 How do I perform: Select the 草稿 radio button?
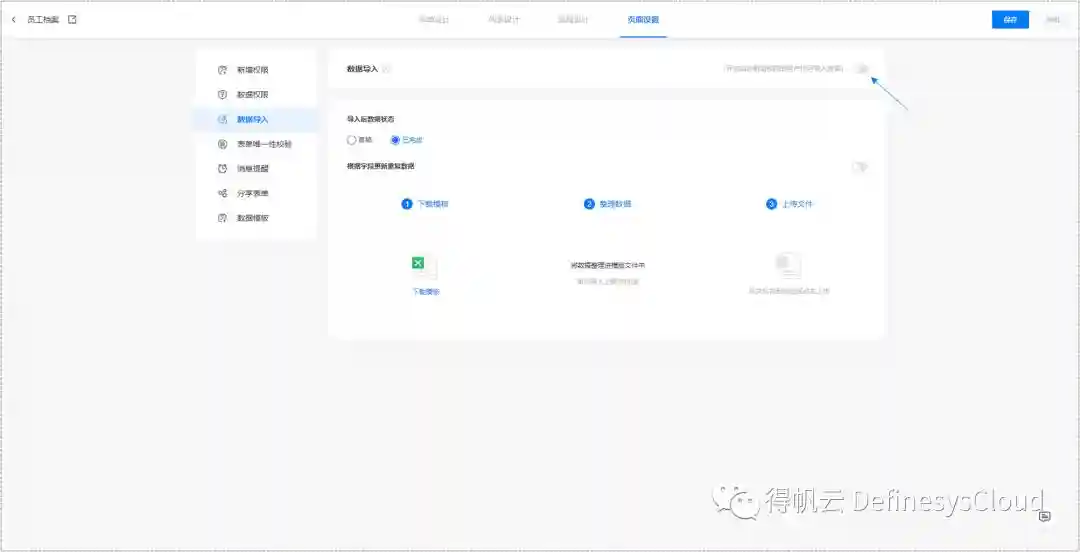click(351, 140)
